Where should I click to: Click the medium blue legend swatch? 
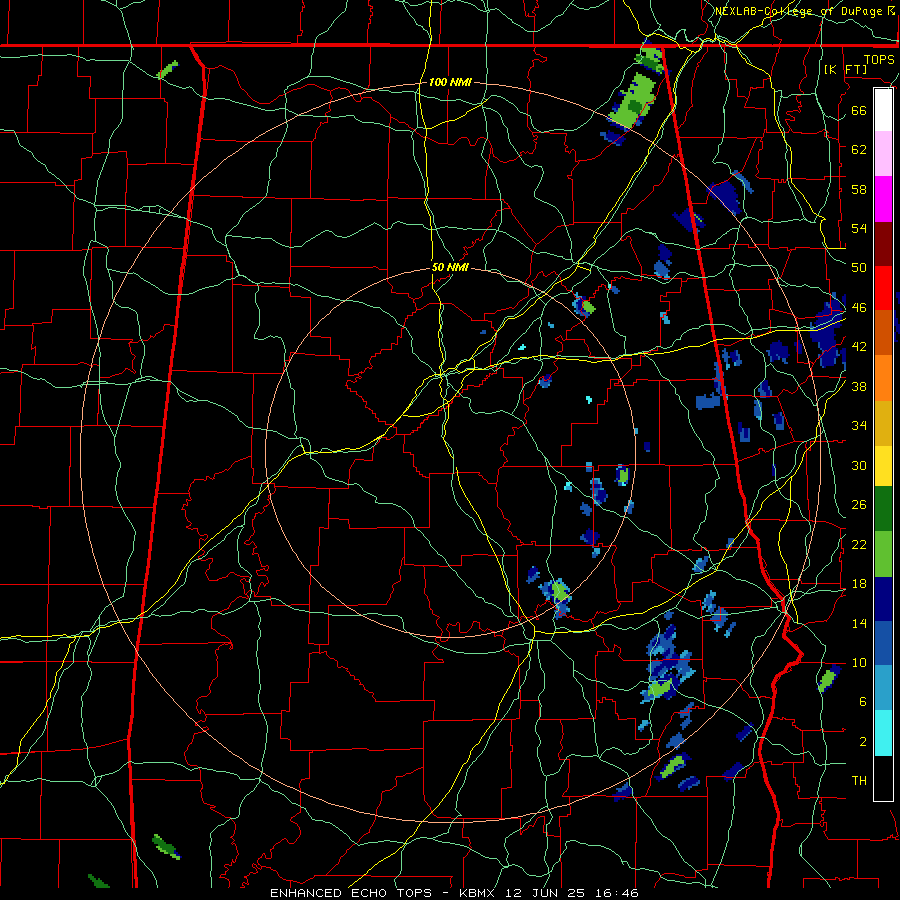(x=883, y=643)
